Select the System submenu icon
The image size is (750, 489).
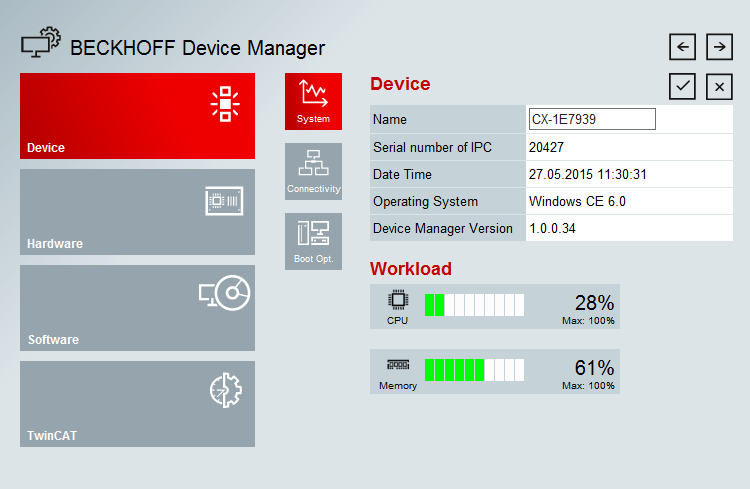[313, 101]
